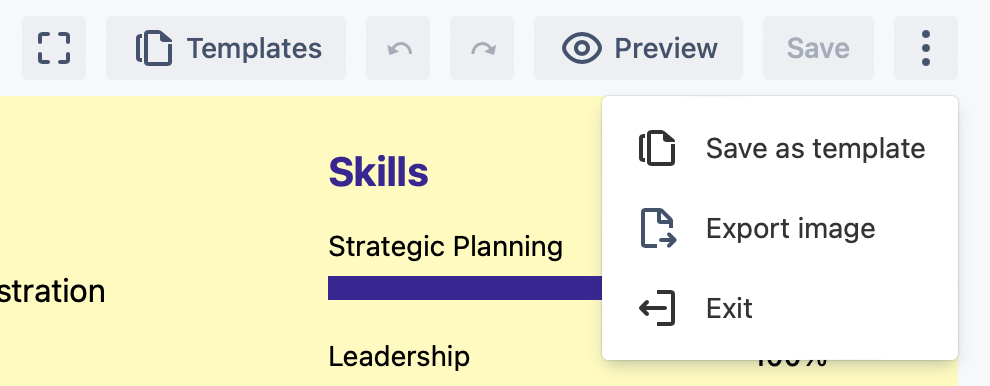Select Save as template menu item
The height and width of the screenshot is (386, 990).
[780, 148]
